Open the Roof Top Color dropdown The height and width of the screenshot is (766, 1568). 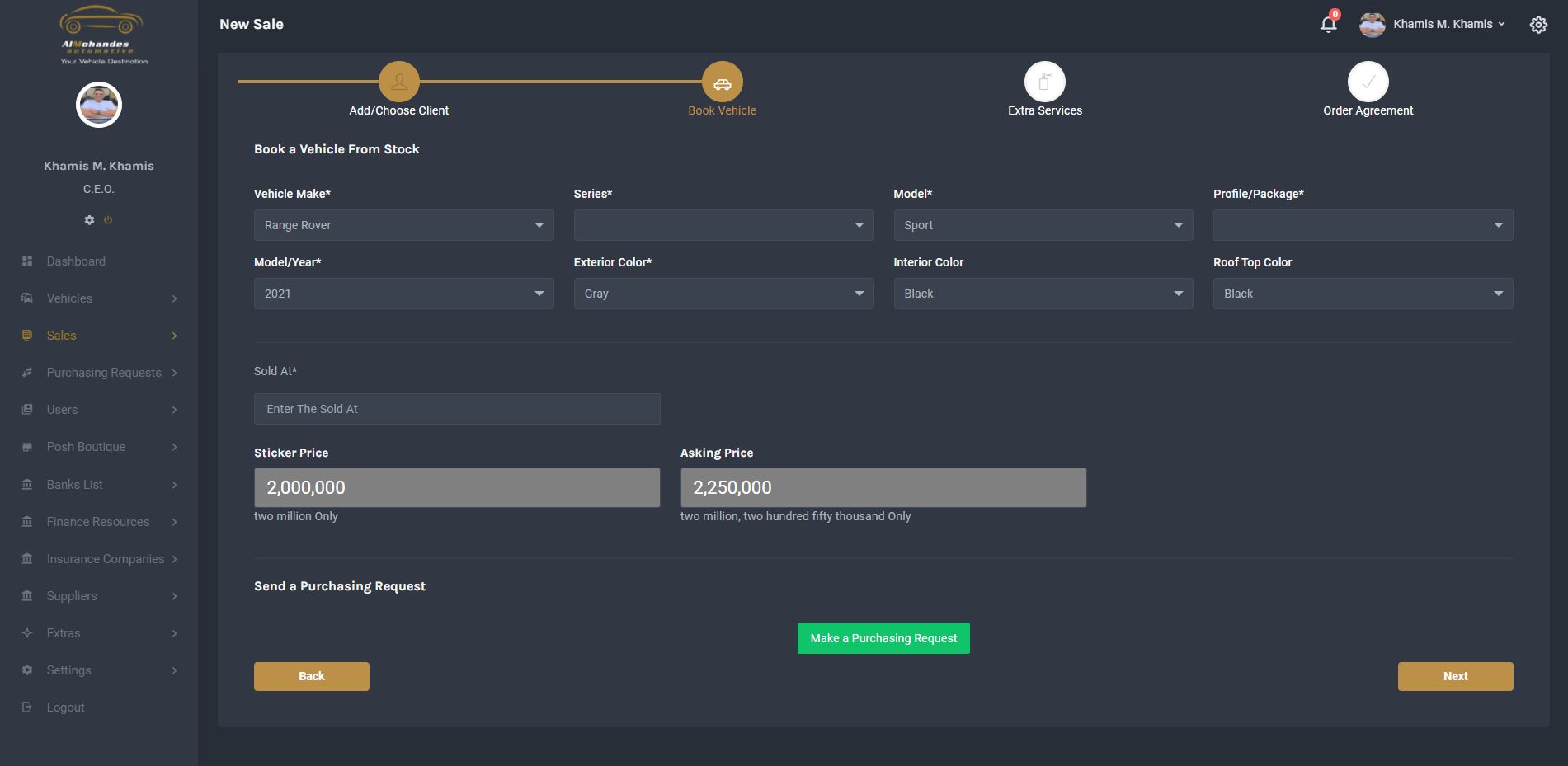(x=1363, y=294)
